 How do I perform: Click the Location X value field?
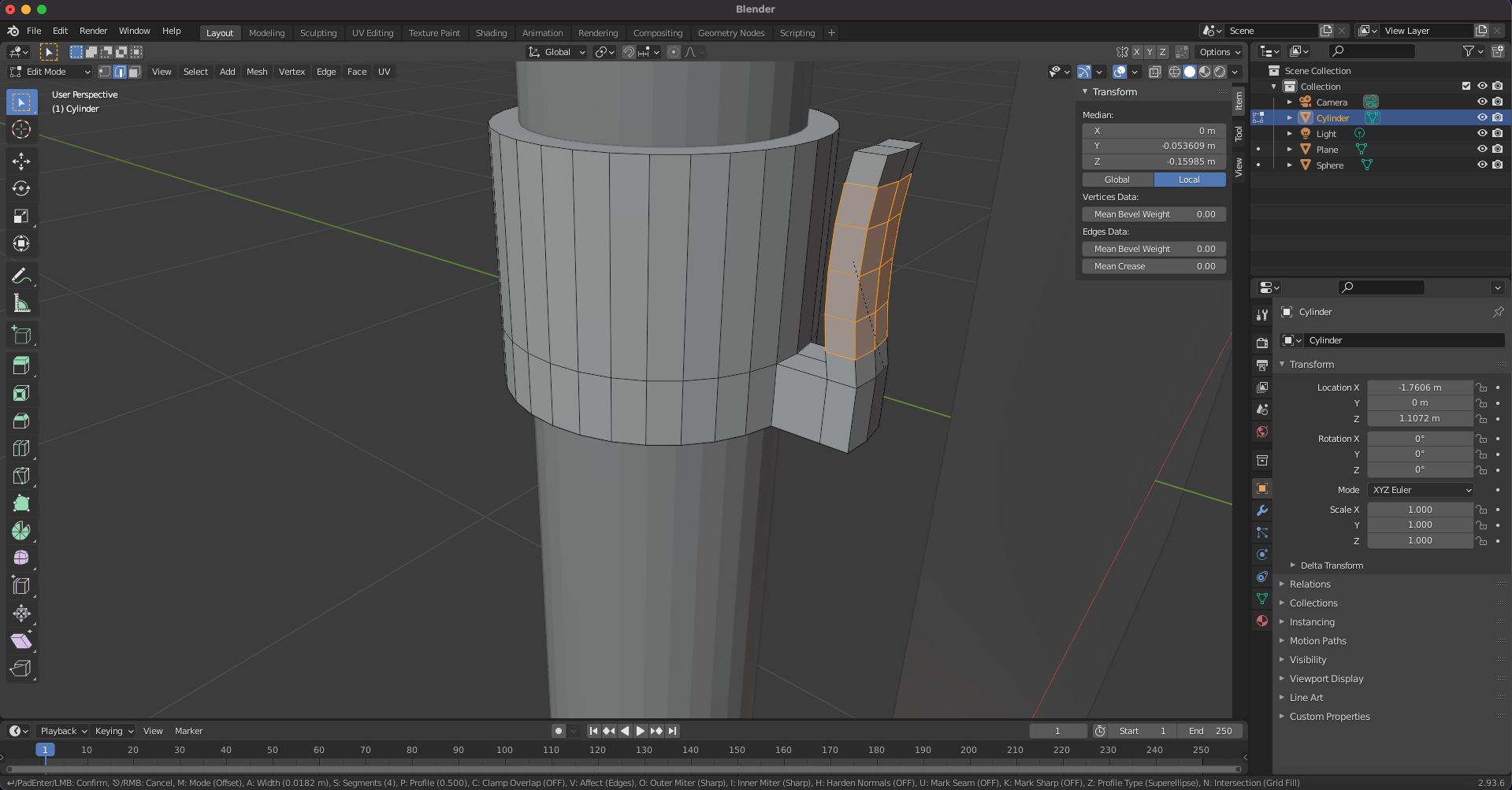[x=1419, y=388]
